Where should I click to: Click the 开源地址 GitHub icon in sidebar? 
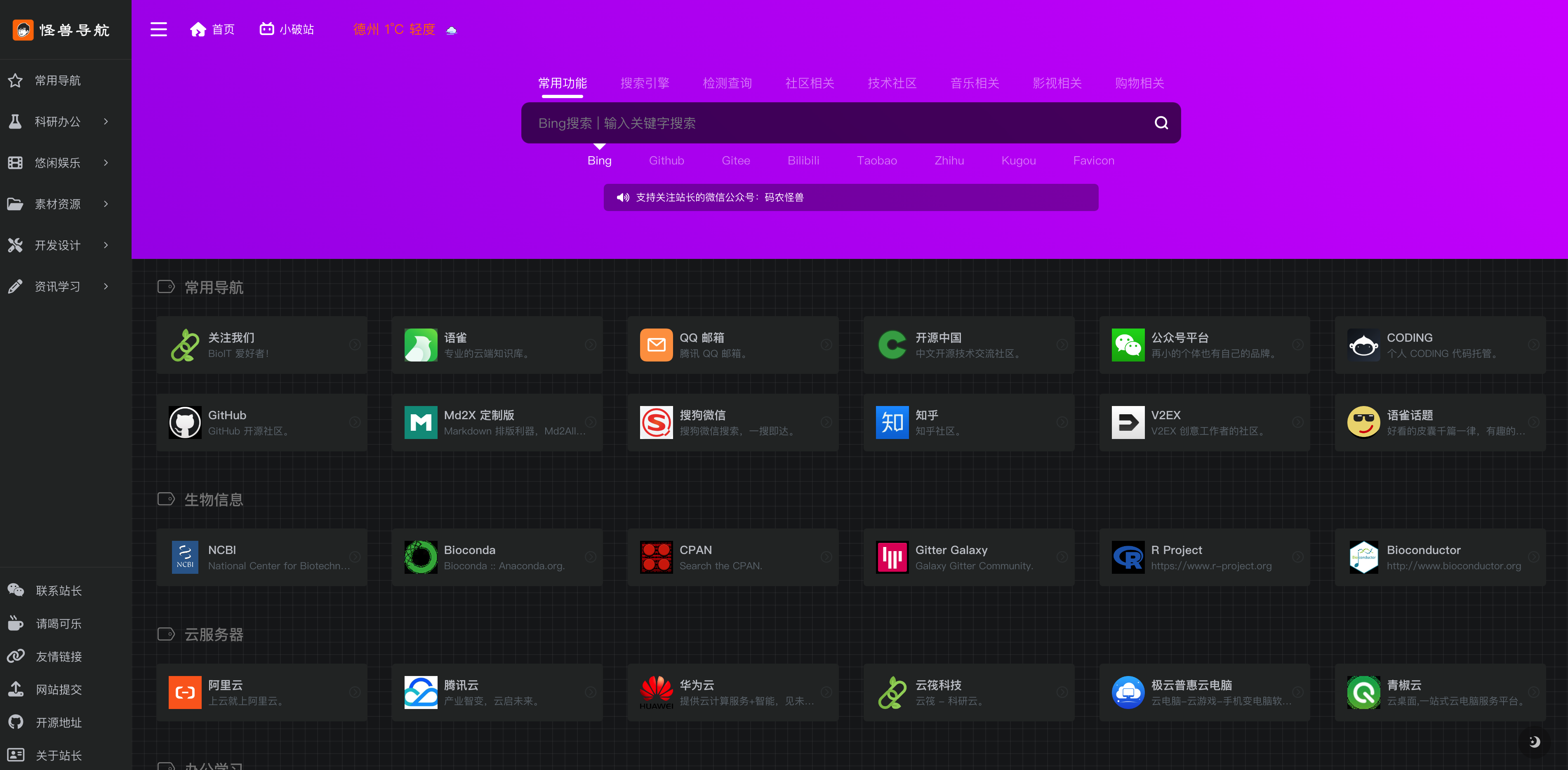click(x=16, y=722)
